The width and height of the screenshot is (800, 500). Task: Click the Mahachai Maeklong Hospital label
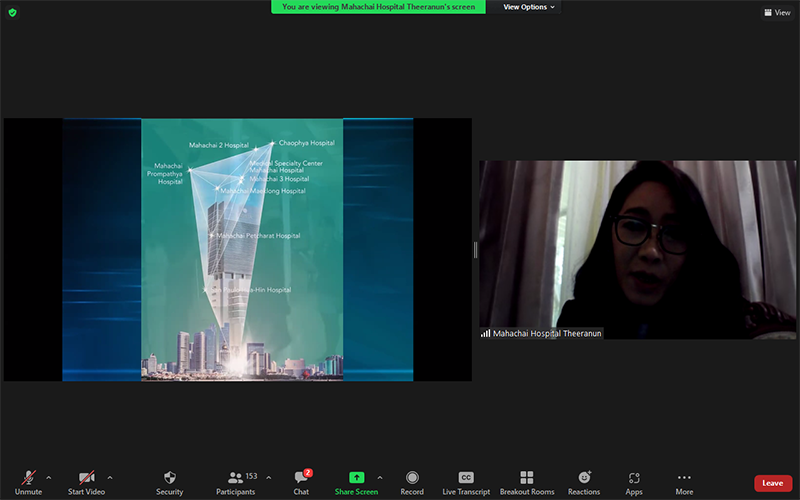click(x=263, y=191)
